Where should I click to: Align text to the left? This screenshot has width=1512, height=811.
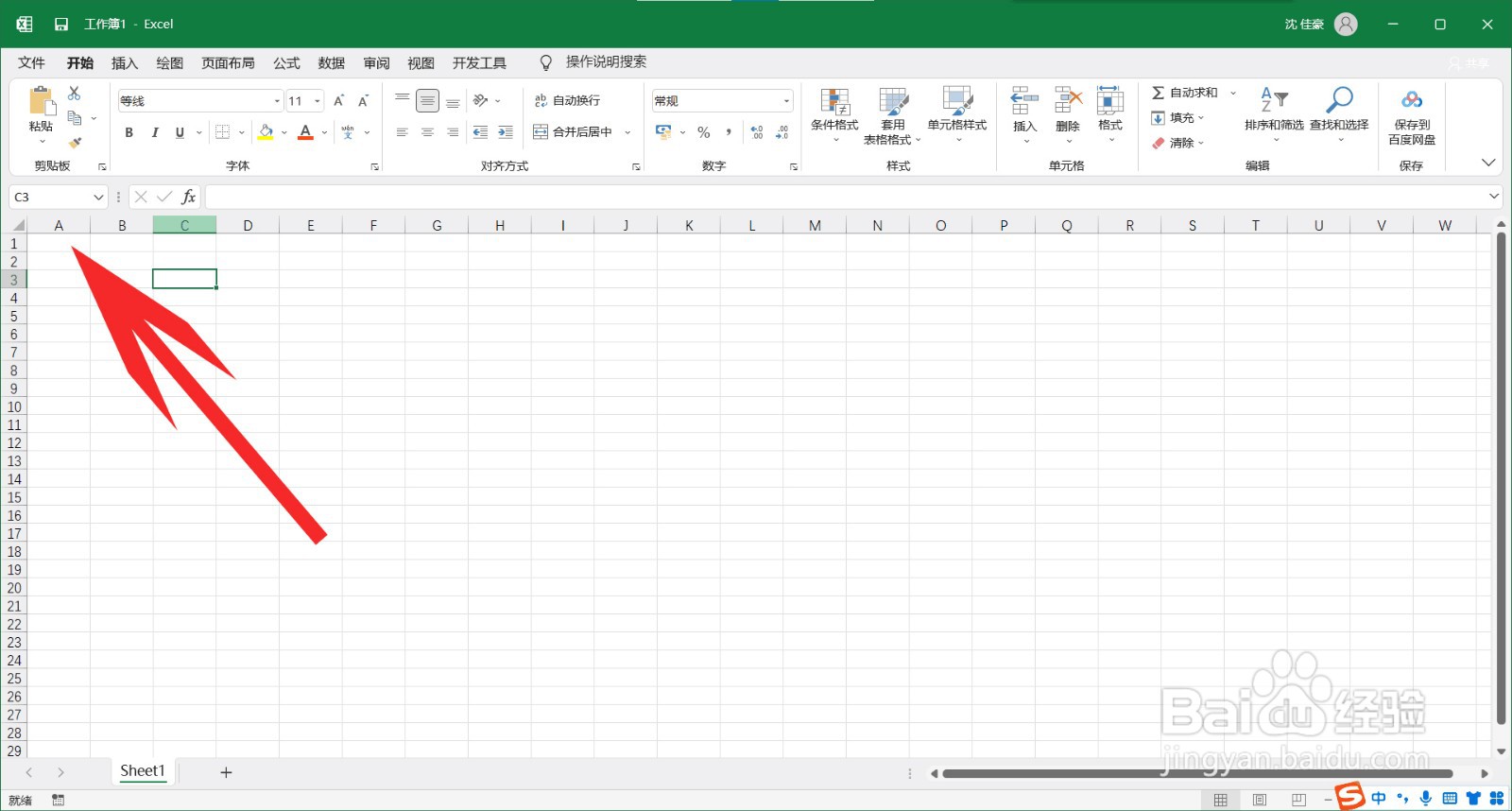pyautogui.click(x=402, y=132)
